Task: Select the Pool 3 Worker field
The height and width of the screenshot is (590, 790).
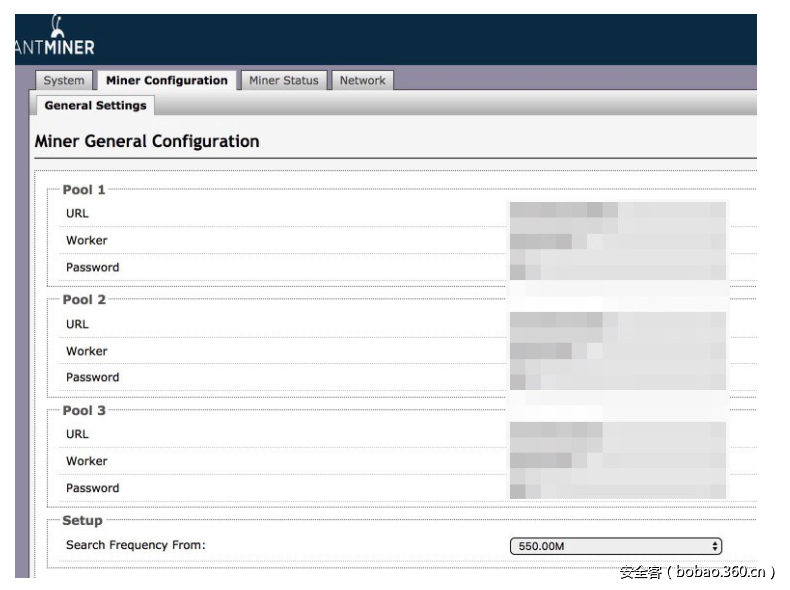Action: 617,461
